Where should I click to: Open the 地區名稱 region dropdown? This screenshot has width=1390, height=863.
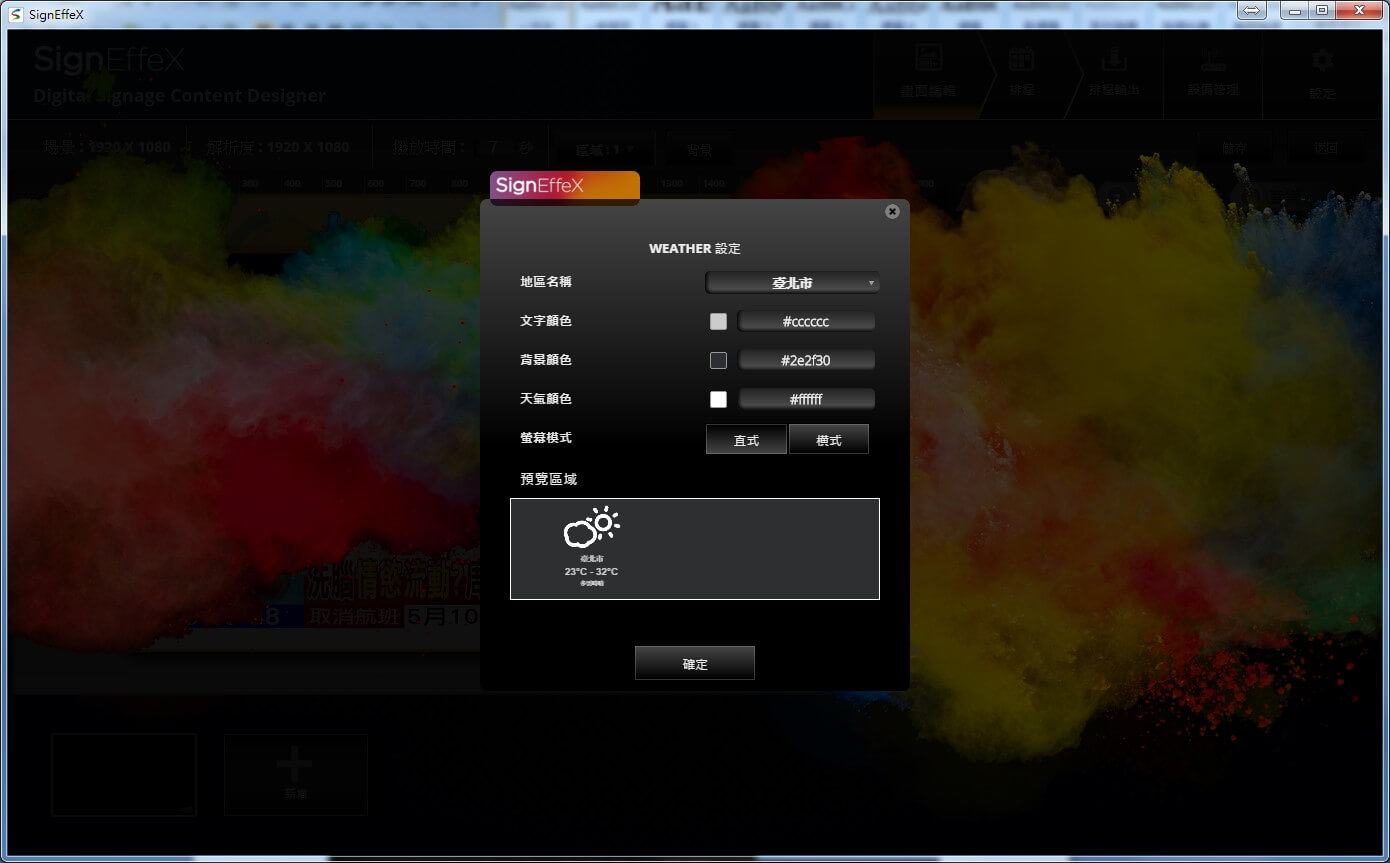(x=792, y=283)
